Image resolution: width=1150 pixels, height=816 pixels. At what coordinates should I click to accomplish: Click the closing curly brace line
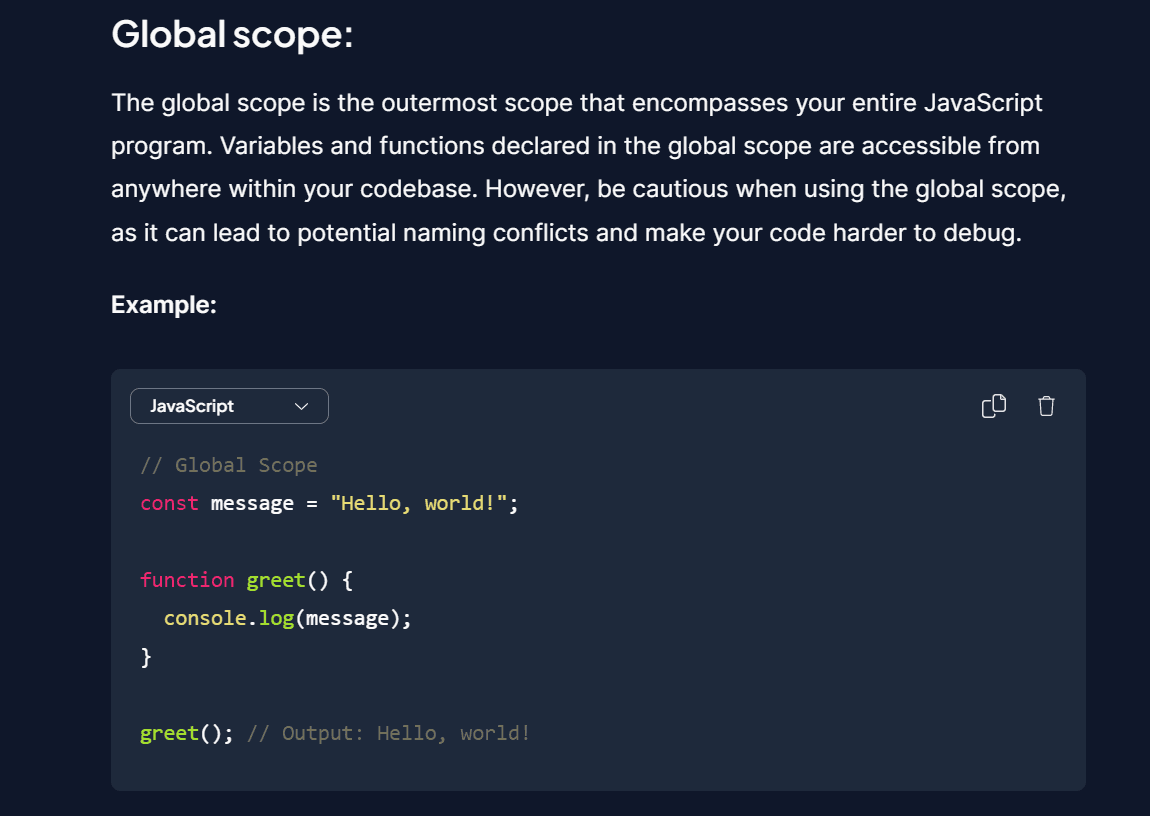(x=146, y=657)
